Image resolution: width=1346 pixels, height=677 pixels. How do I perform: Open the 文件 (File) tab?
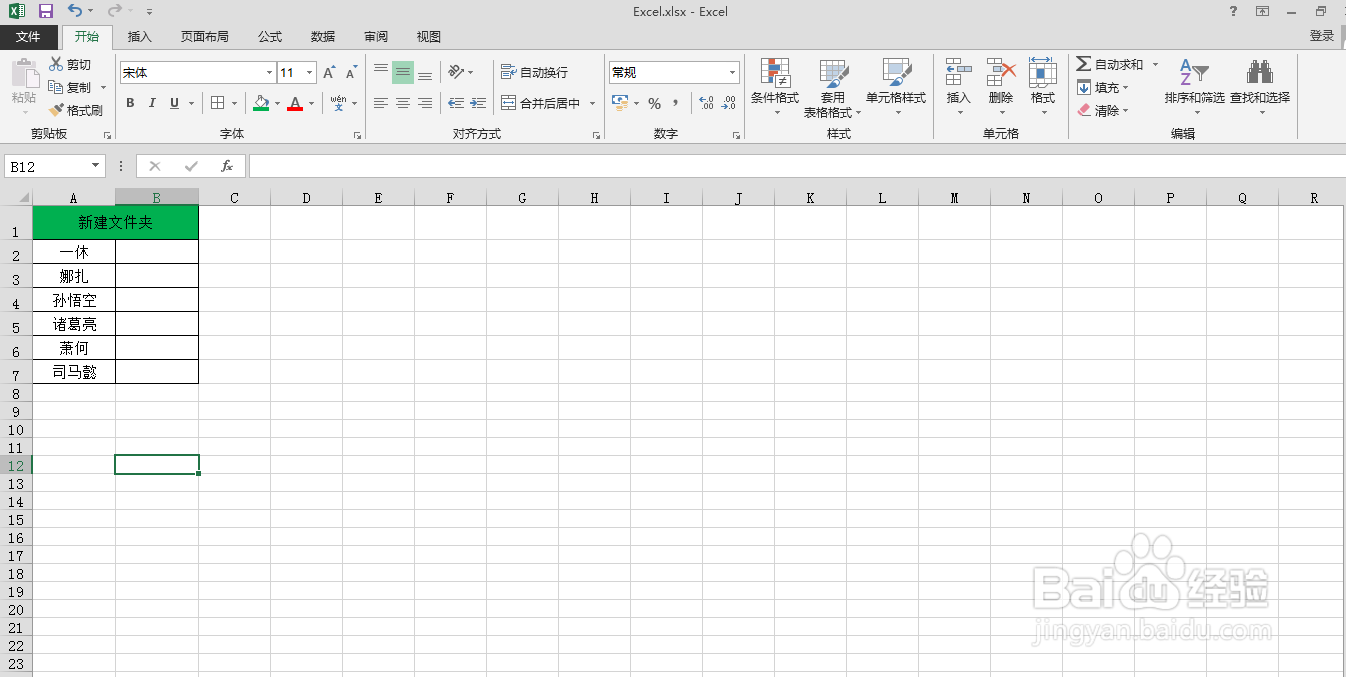pyautogui.click(x=28, y=37)
